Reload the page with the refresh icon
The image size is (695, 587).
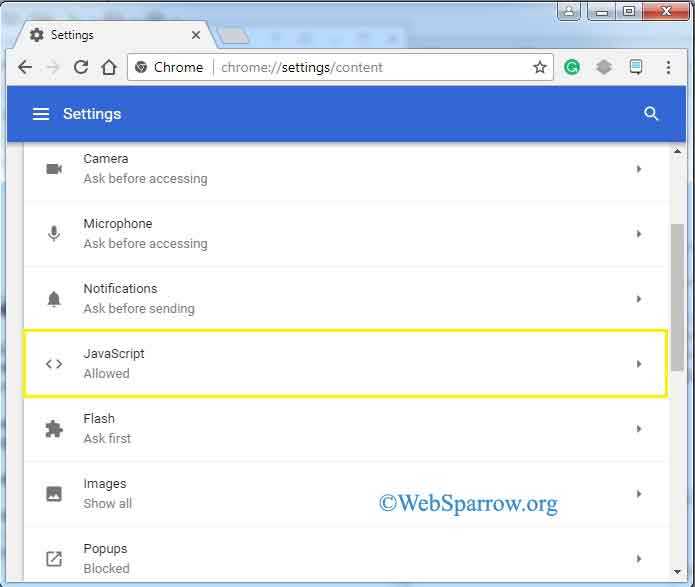(x=81, y=67)
